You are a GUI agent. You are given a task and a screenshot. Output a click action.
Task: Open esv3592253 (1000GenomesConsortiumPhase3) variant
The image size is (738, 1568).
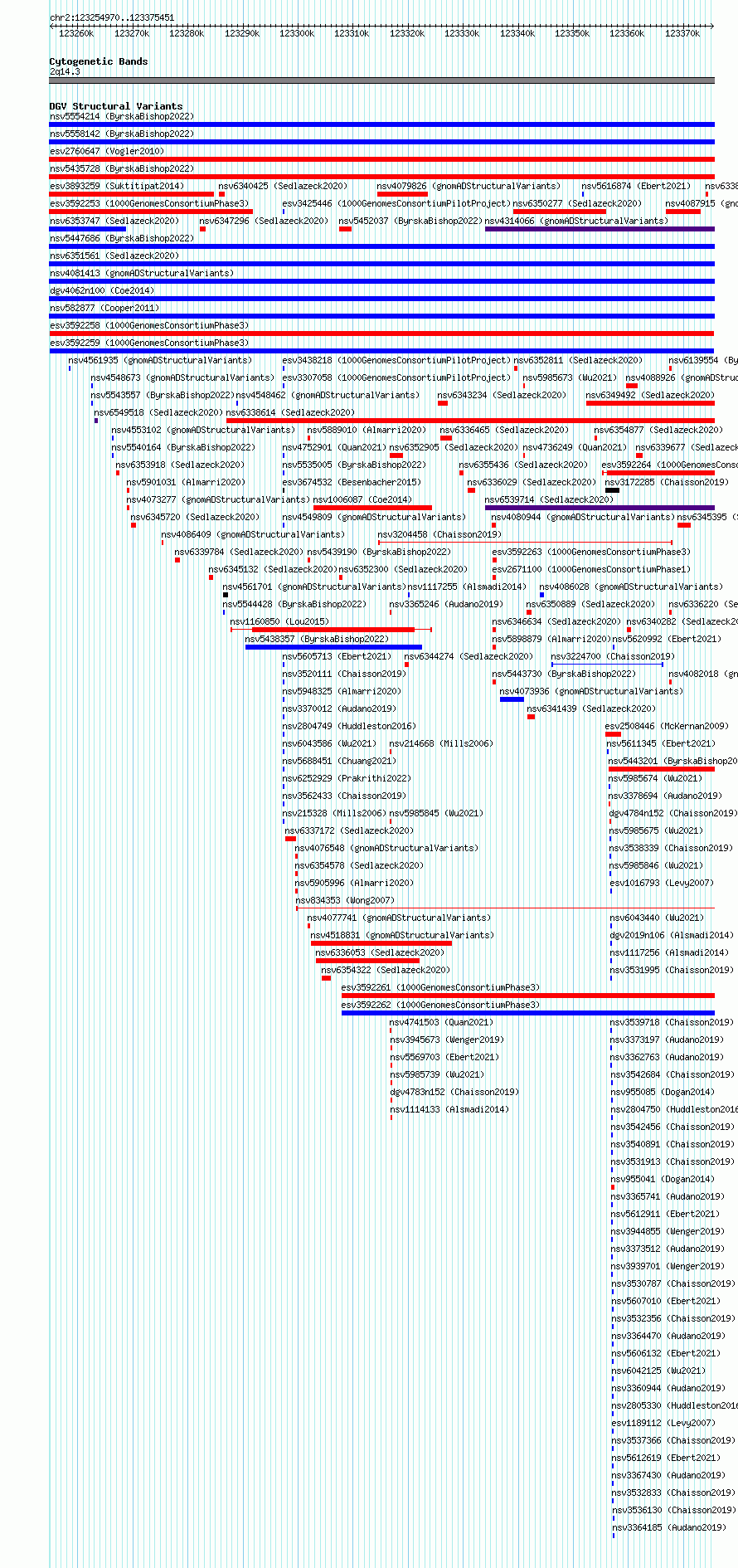149,204
